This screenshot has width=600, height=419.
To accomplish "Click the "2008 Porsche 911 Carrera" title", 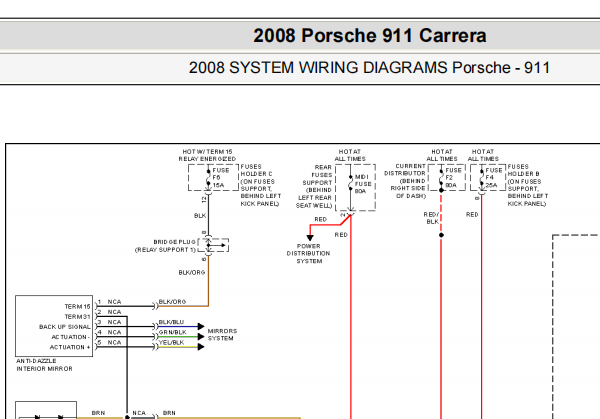I will [x=370, y=36].
